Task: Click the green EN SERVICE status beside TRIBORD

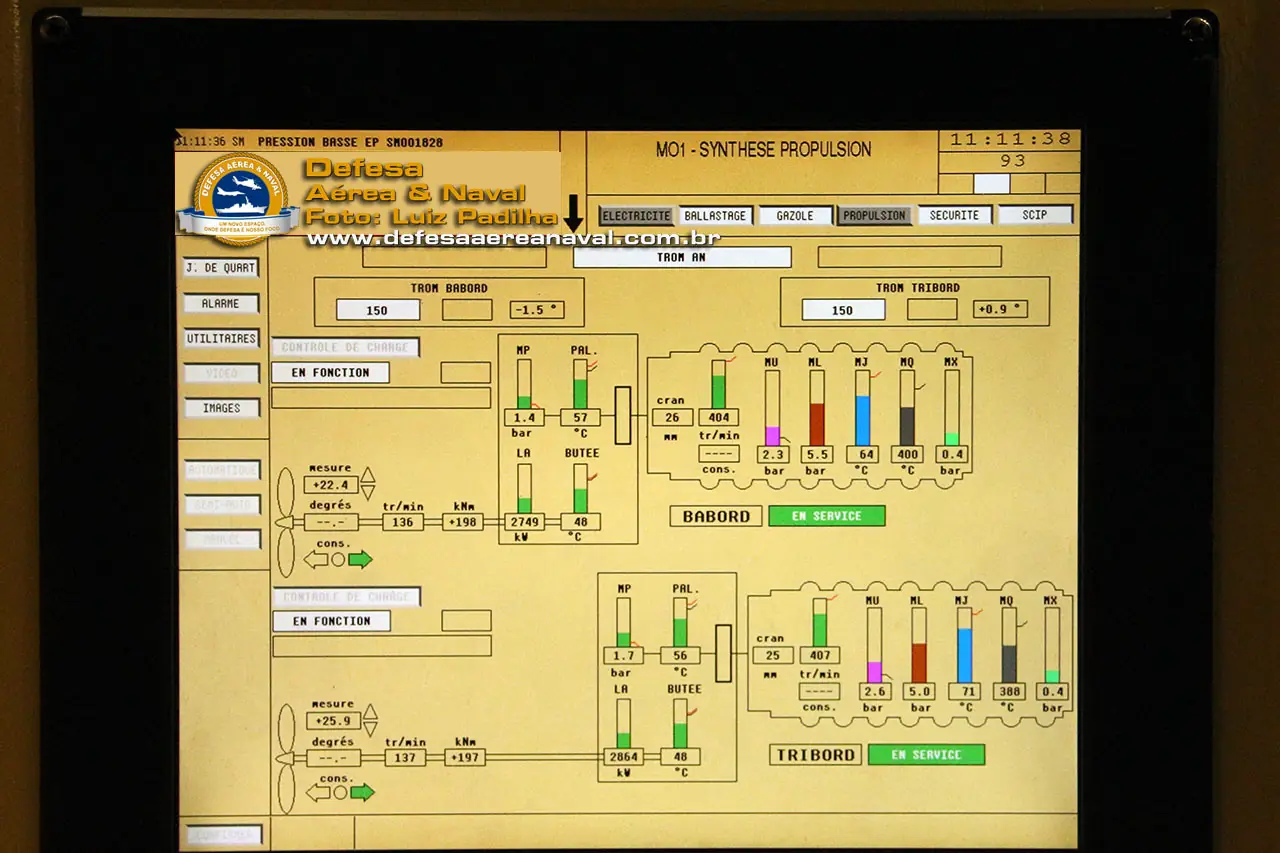Action: coord(926,755)
